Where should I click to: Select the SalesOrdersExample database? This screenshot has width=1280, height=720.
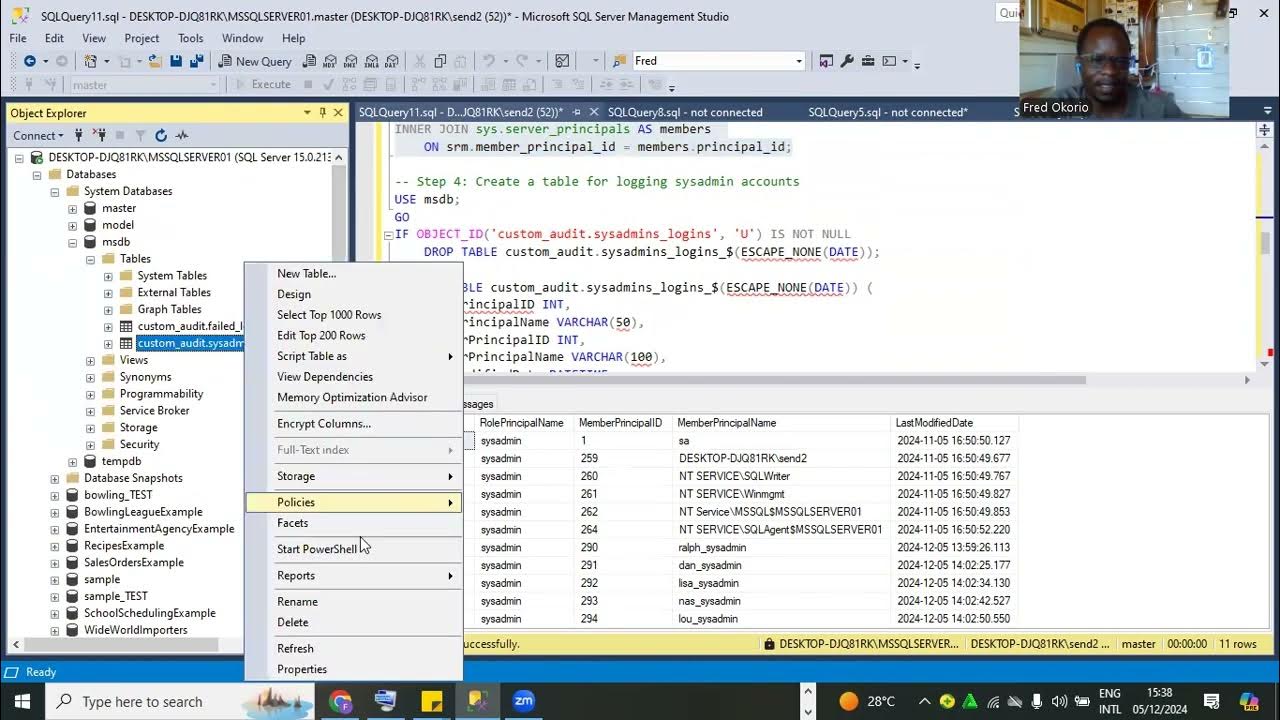(134, 562)
